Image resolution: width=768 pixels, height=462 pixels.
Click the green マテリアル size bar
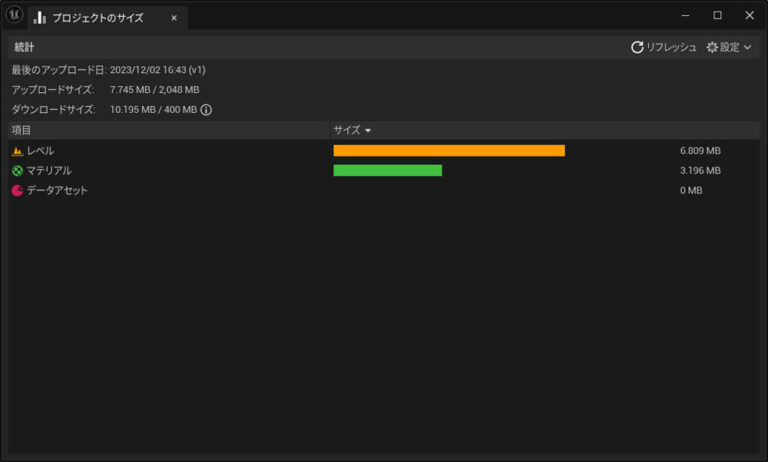[387, 170]
